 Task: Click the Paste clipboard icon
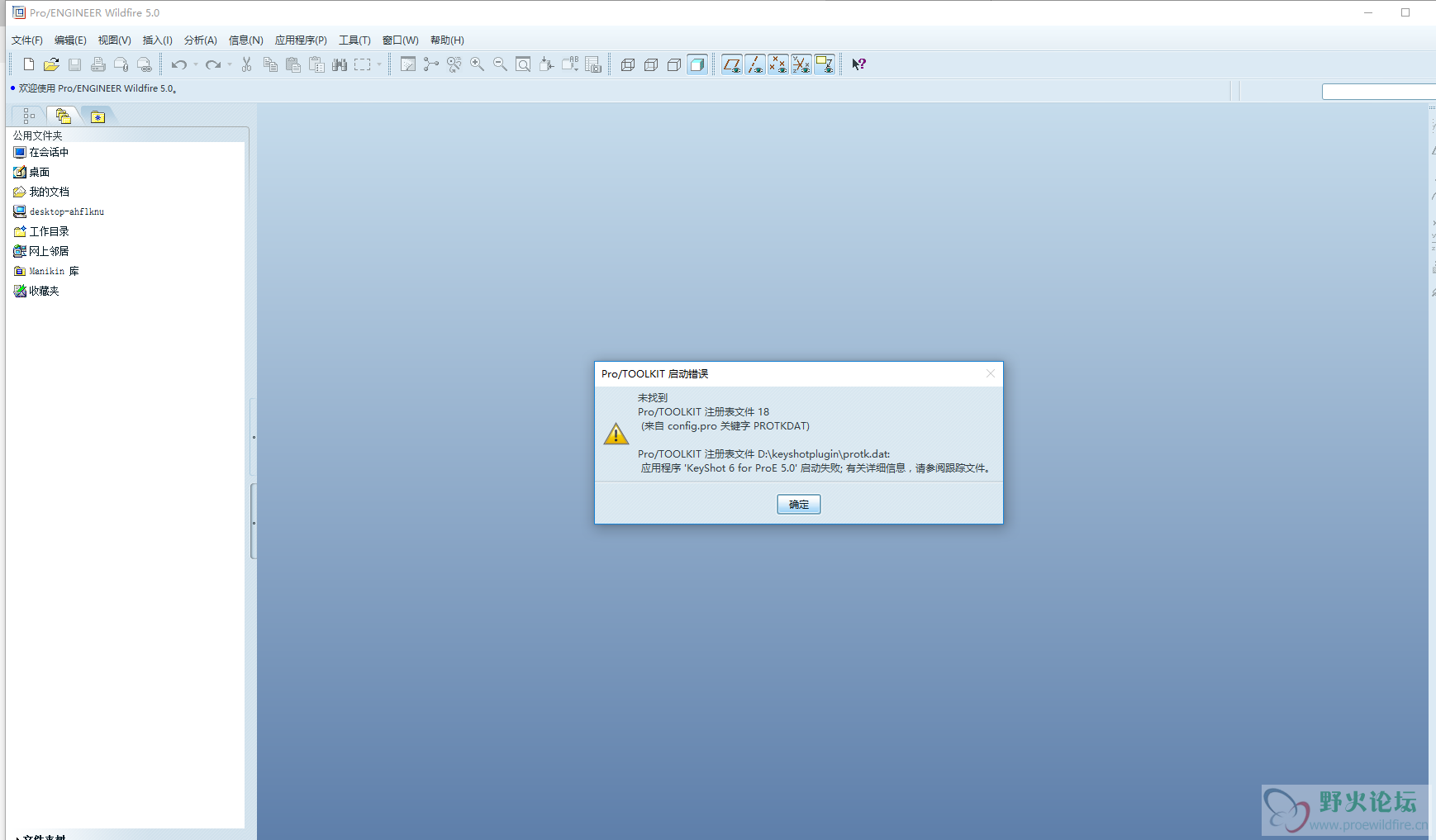click(x=293, y=64)
